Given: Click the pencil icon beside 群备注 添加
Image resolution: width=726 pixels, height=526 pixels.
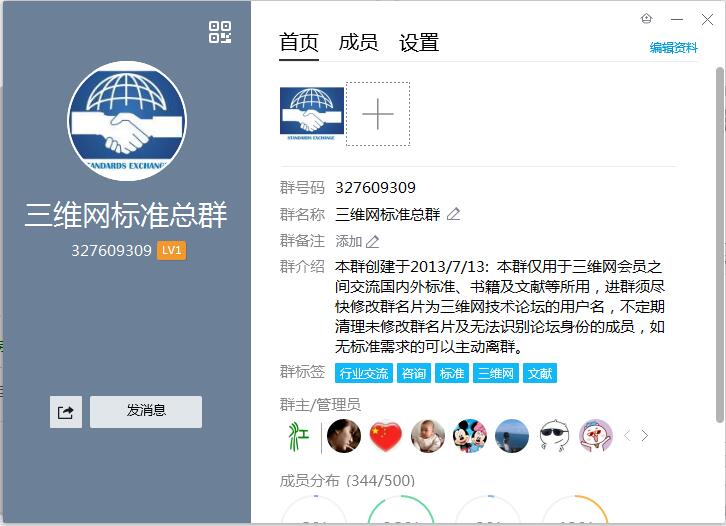Looking at the screenshot, I should tap(373, 241).
